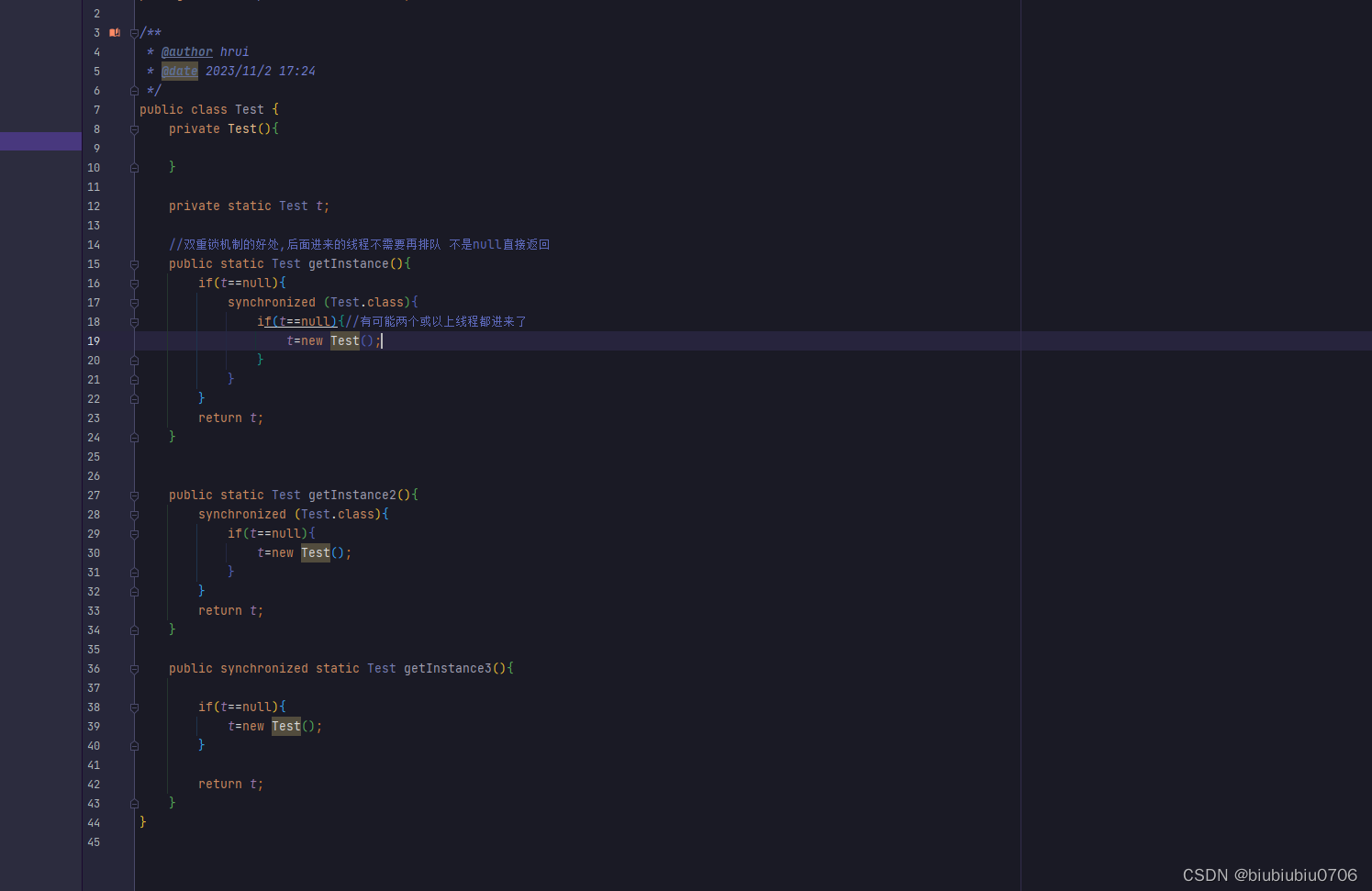
Task: Click the getInstance3 method name
Action: (x=448, y=669)
